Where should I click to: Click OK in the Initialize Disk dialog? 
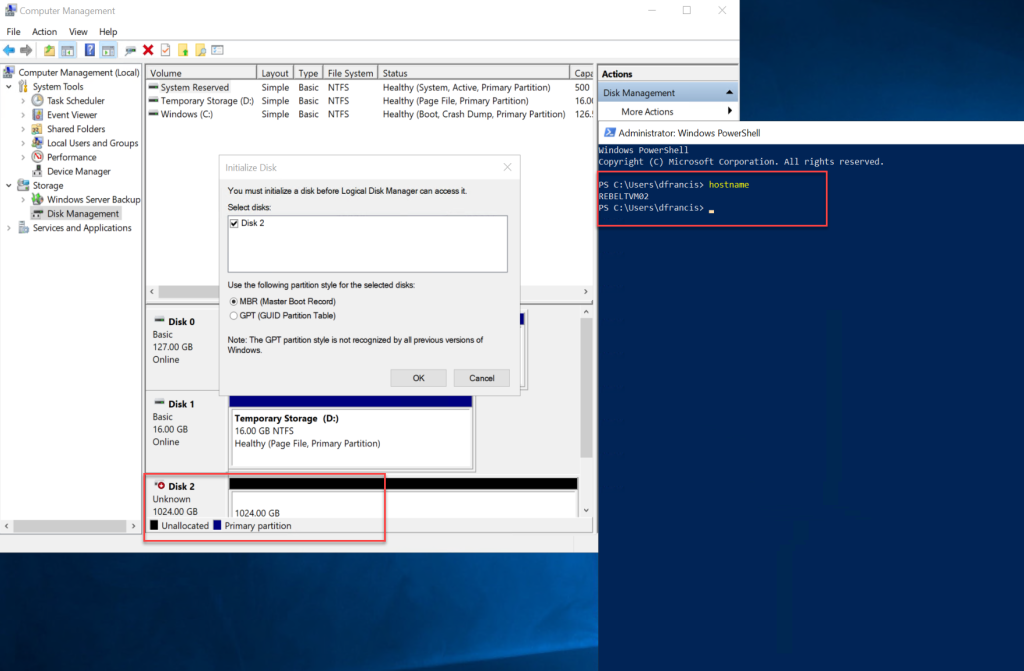(418, 377)
